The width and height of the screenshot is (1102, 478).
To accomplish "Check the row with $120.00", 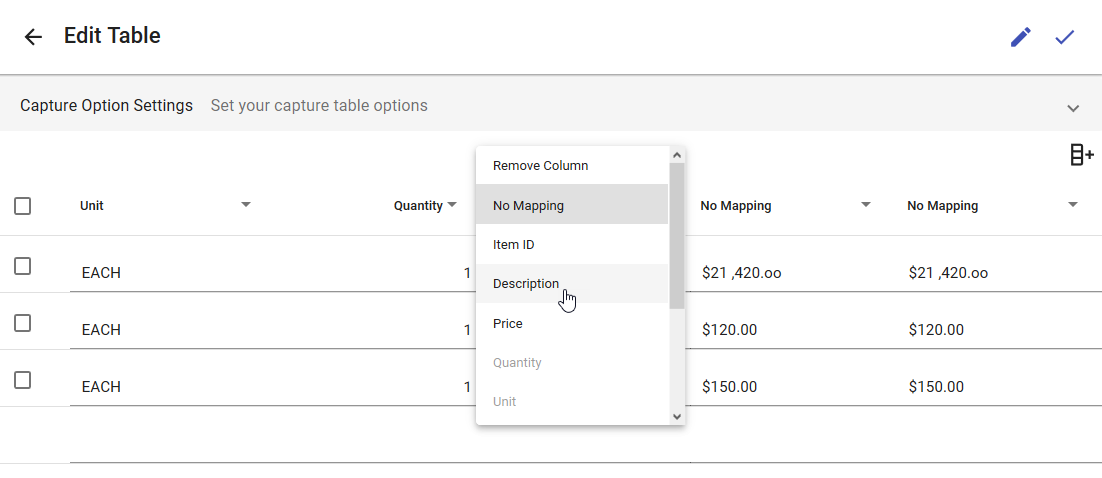I will [22, 323].
